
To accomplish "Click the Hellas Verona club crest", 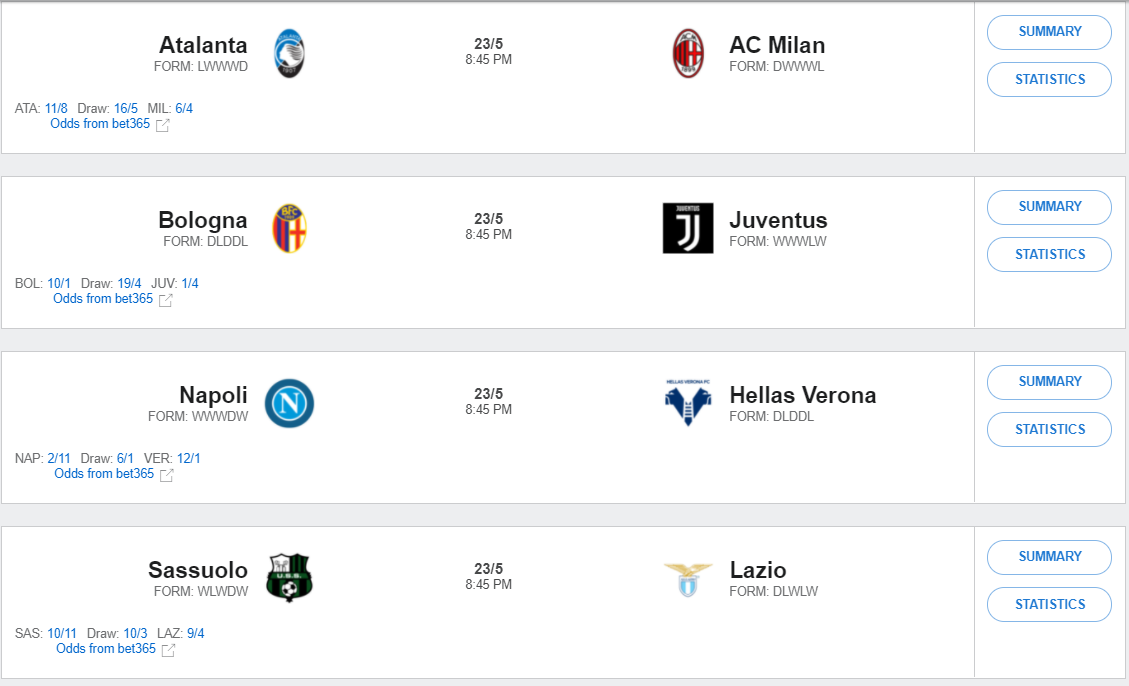I will pos(688,402).
